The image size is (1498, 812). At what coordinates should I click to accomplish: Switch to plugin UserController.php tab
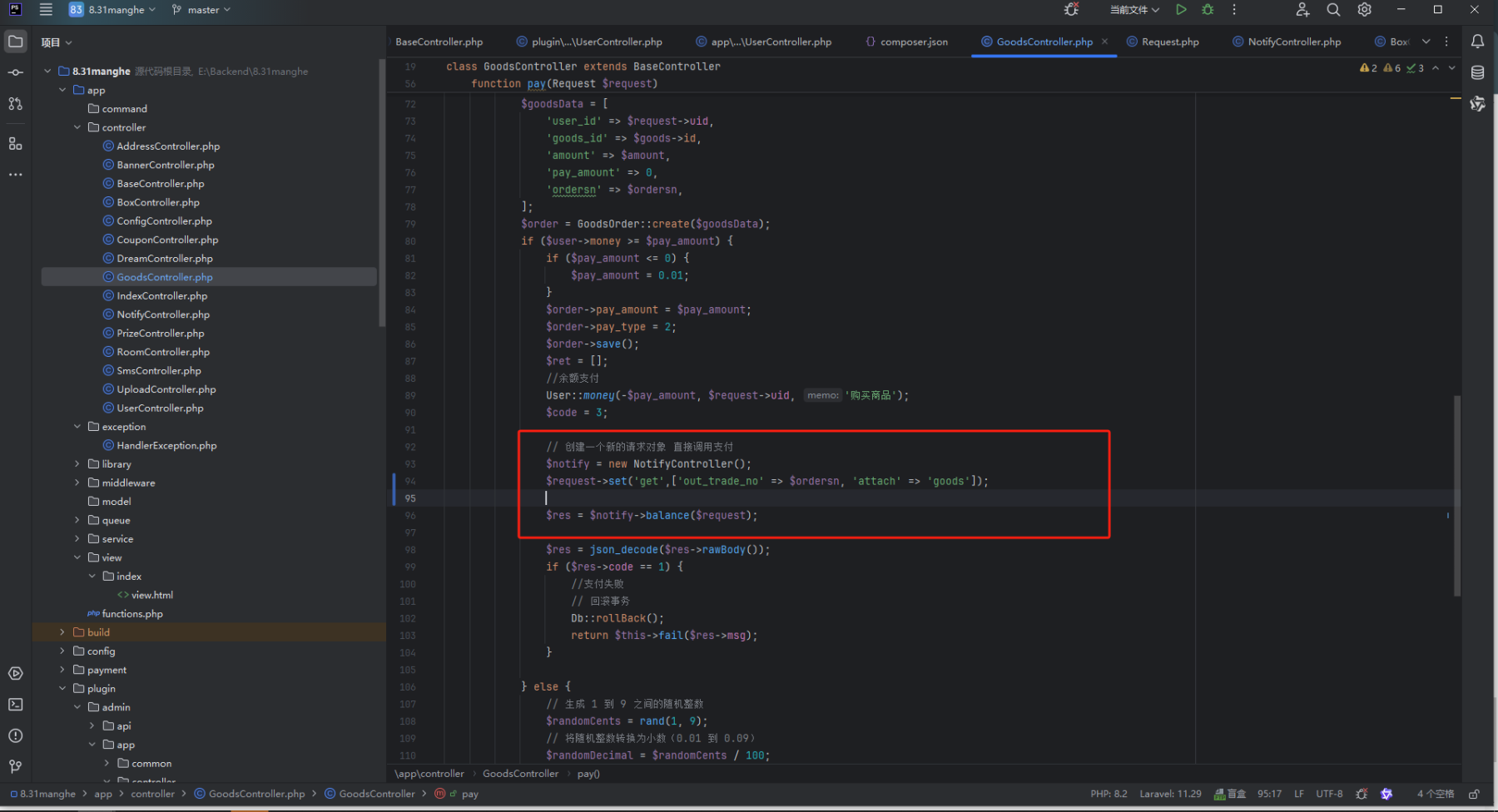pyautogui.click(x=589, y=42)
